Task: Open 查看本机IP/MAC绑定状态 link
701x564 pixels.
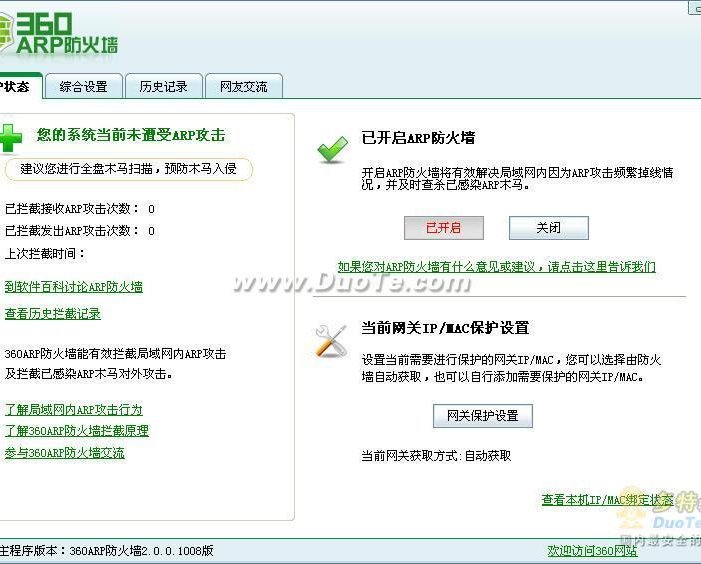Action: point(607,499)
